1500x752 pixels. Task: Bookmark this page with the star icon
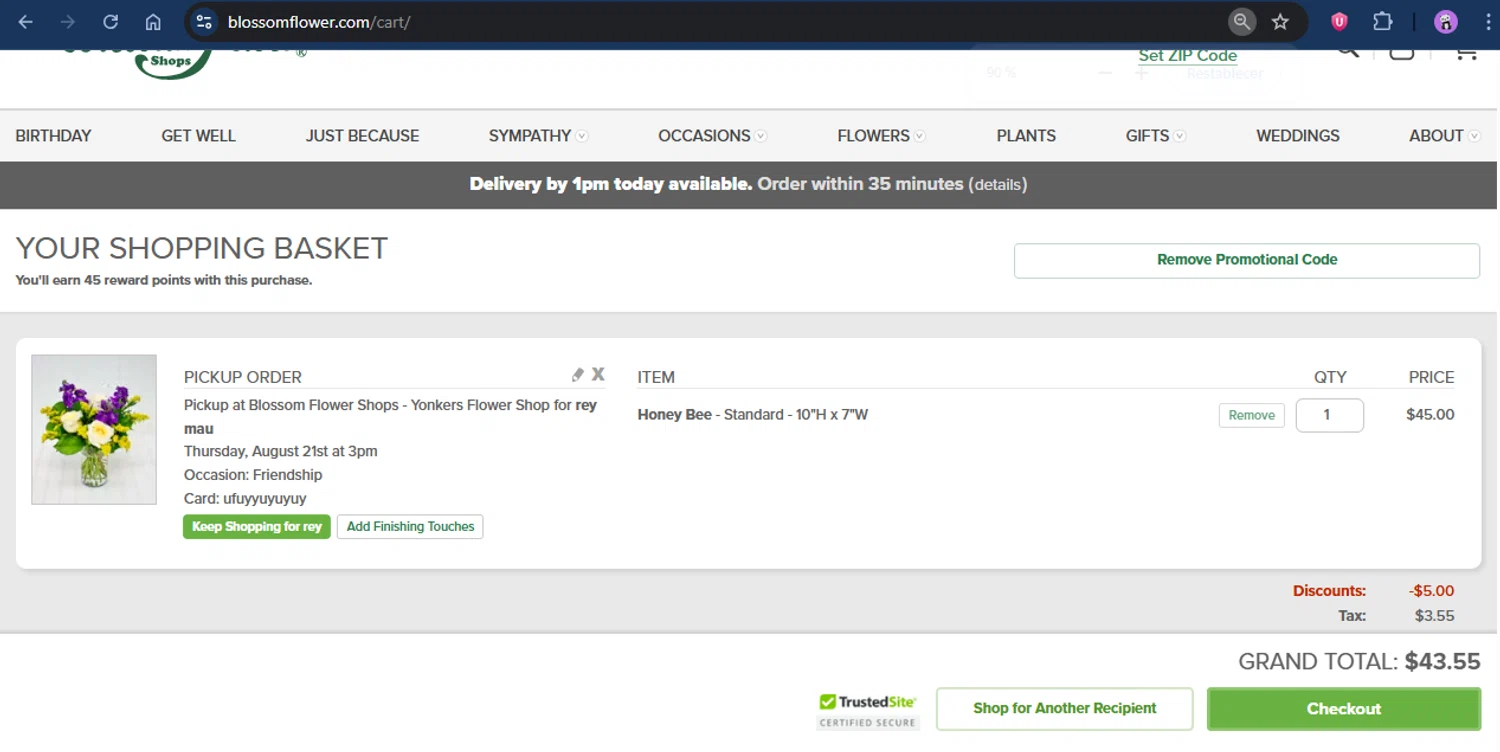tap(1280, 22)
